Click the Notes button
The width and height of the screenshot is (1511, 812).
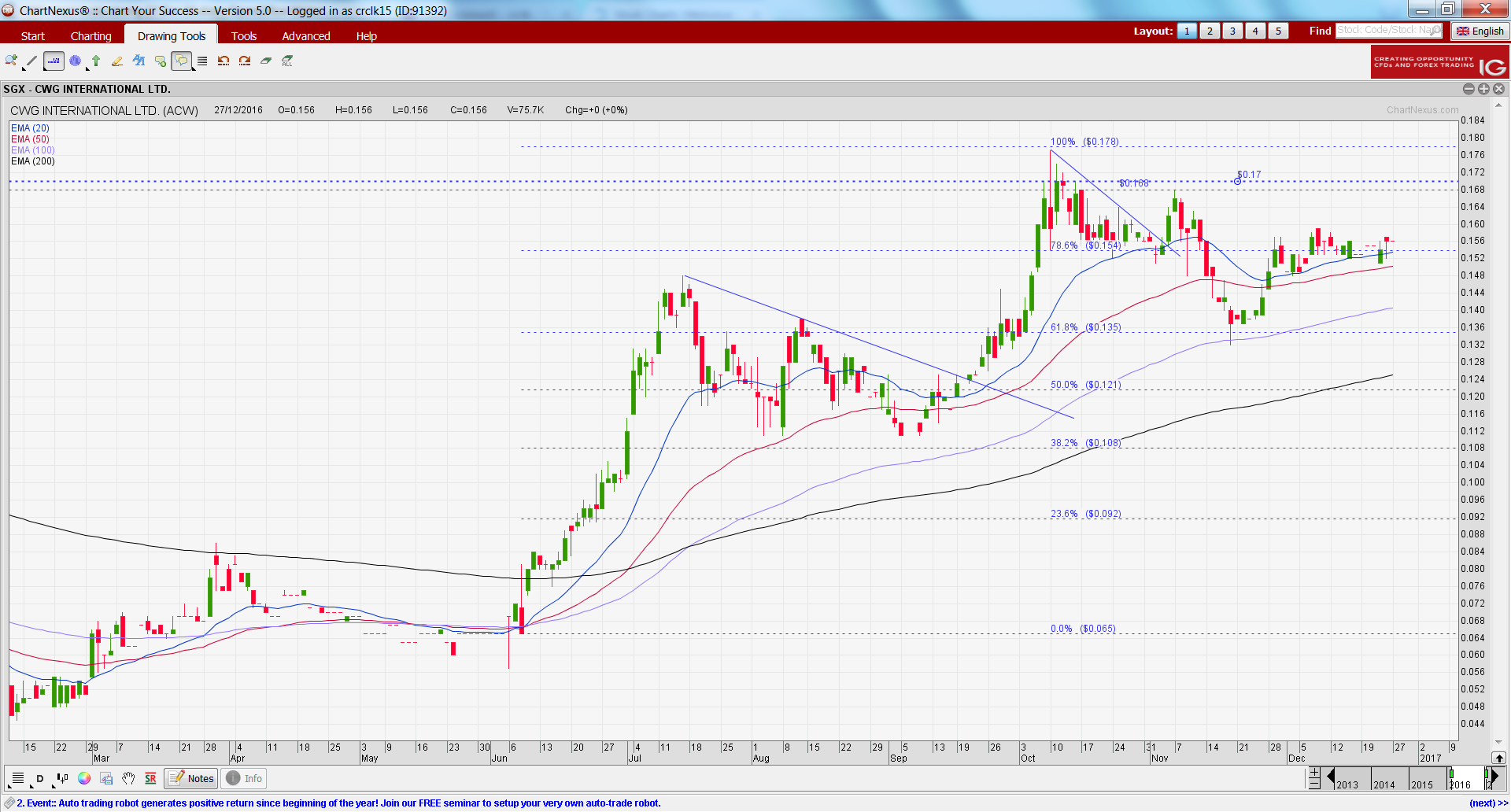(x=191, y=778)
